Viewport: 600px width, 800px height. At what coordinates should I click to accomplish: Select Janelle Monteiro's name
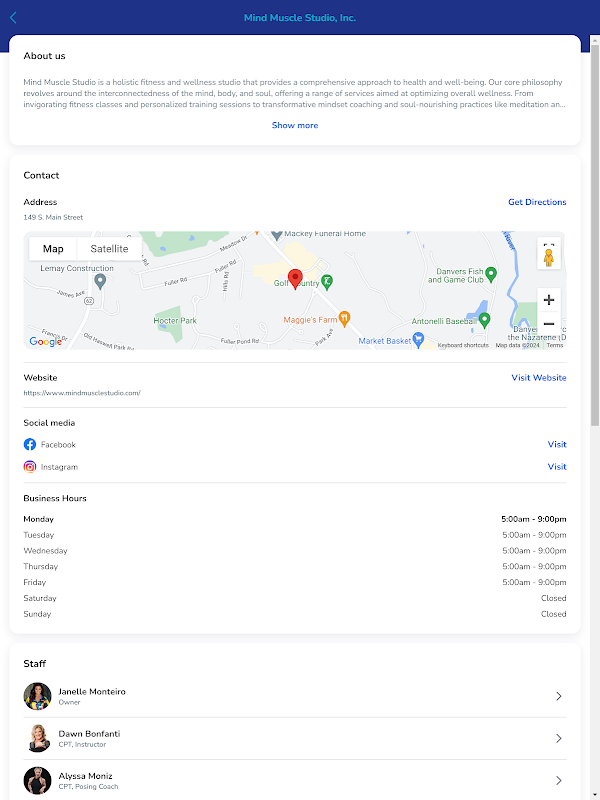point(92,692)
